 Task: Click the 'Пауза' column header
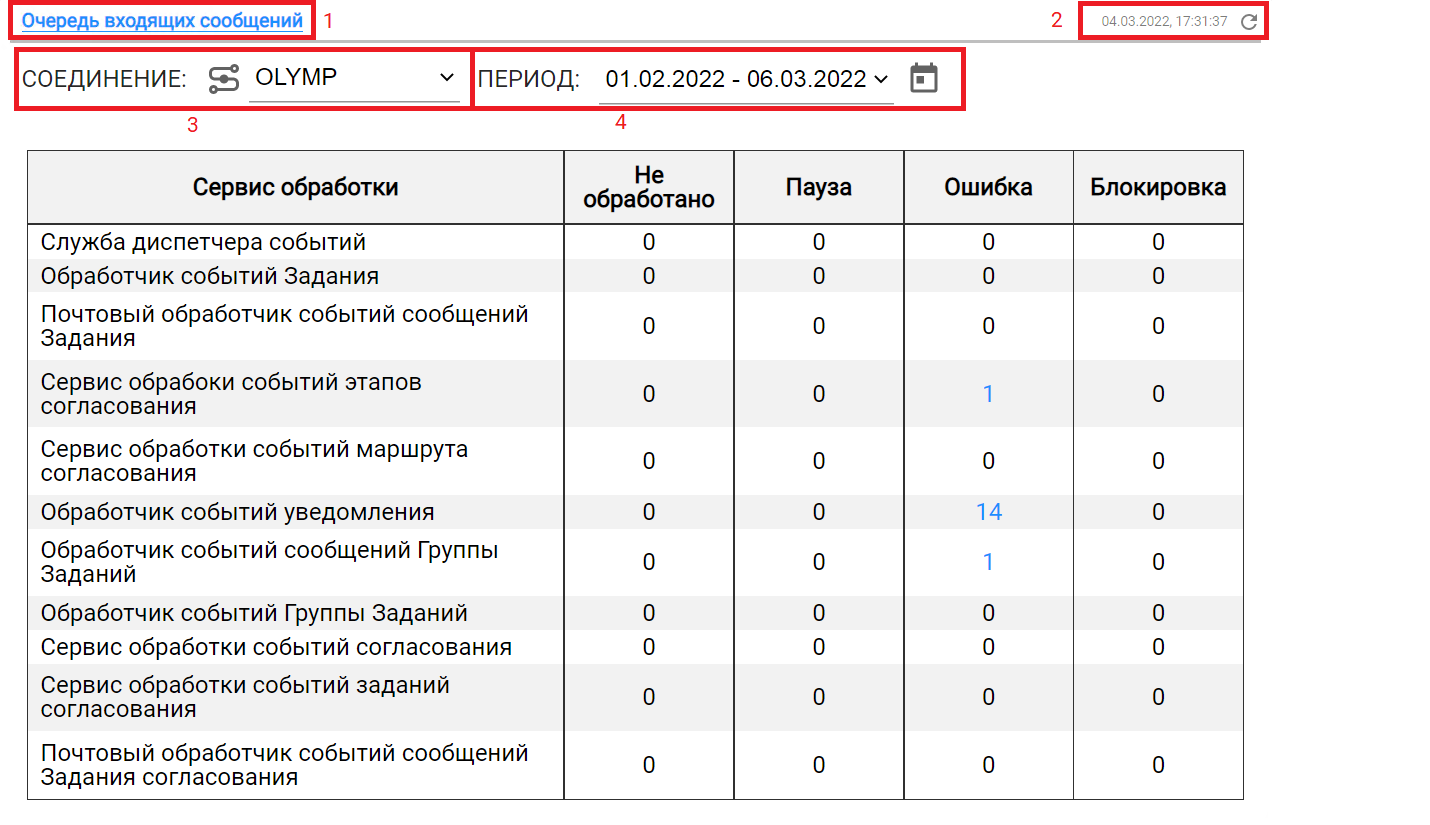coord(818,187)
